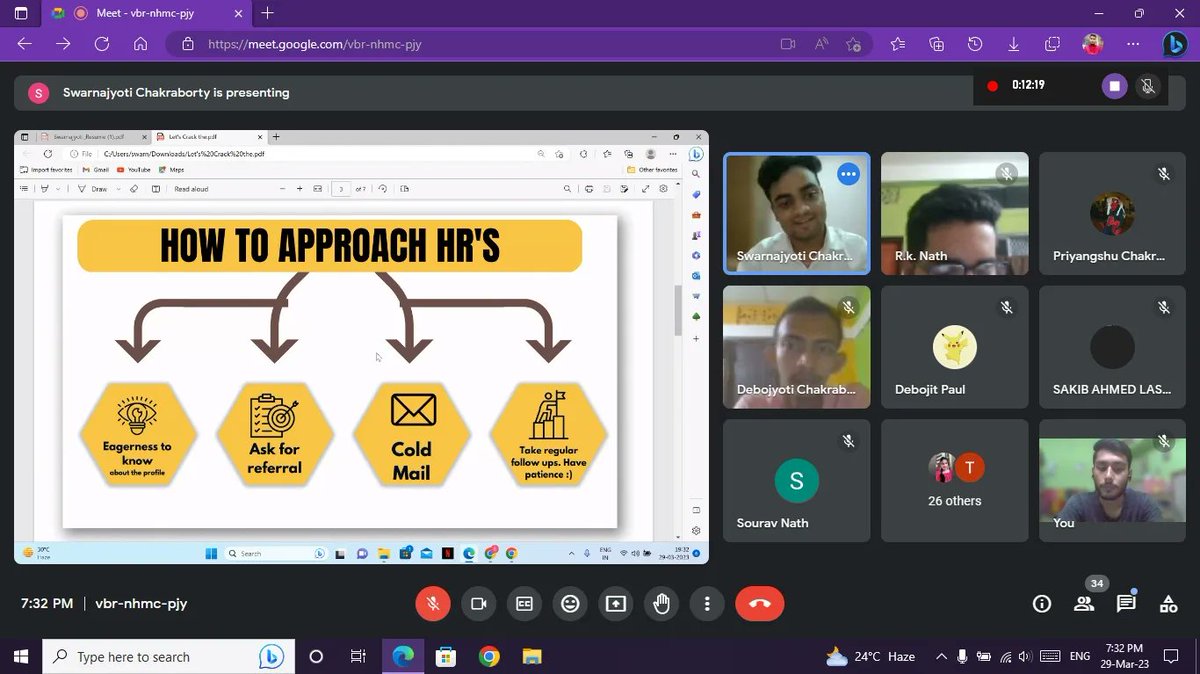Screen dimensions: 1200x674
Task: Turn on closed captions
Action: (524, 603)
